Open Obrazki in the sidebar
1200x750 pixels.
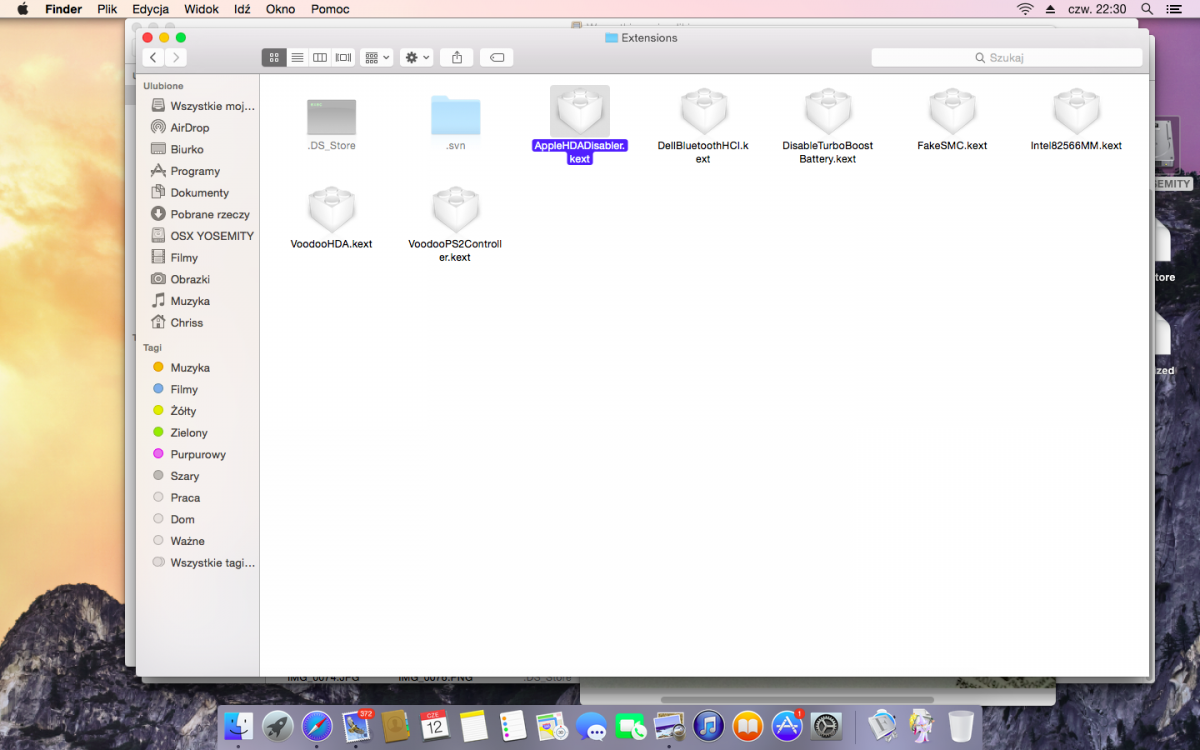[181, 279]
